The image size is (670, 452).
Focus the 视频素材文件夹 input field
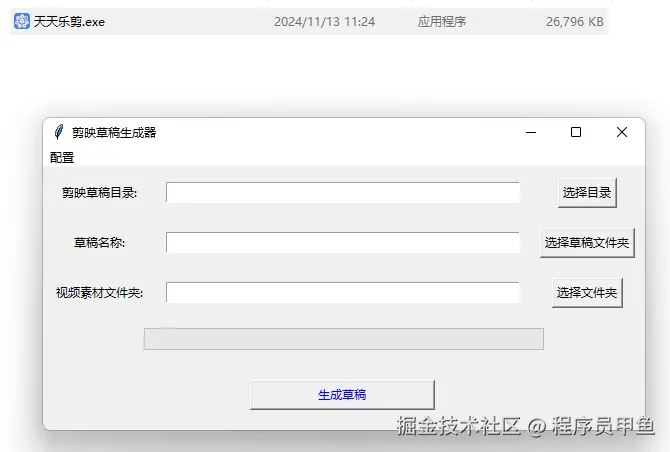pyautogui.click(x=343, y=293)
